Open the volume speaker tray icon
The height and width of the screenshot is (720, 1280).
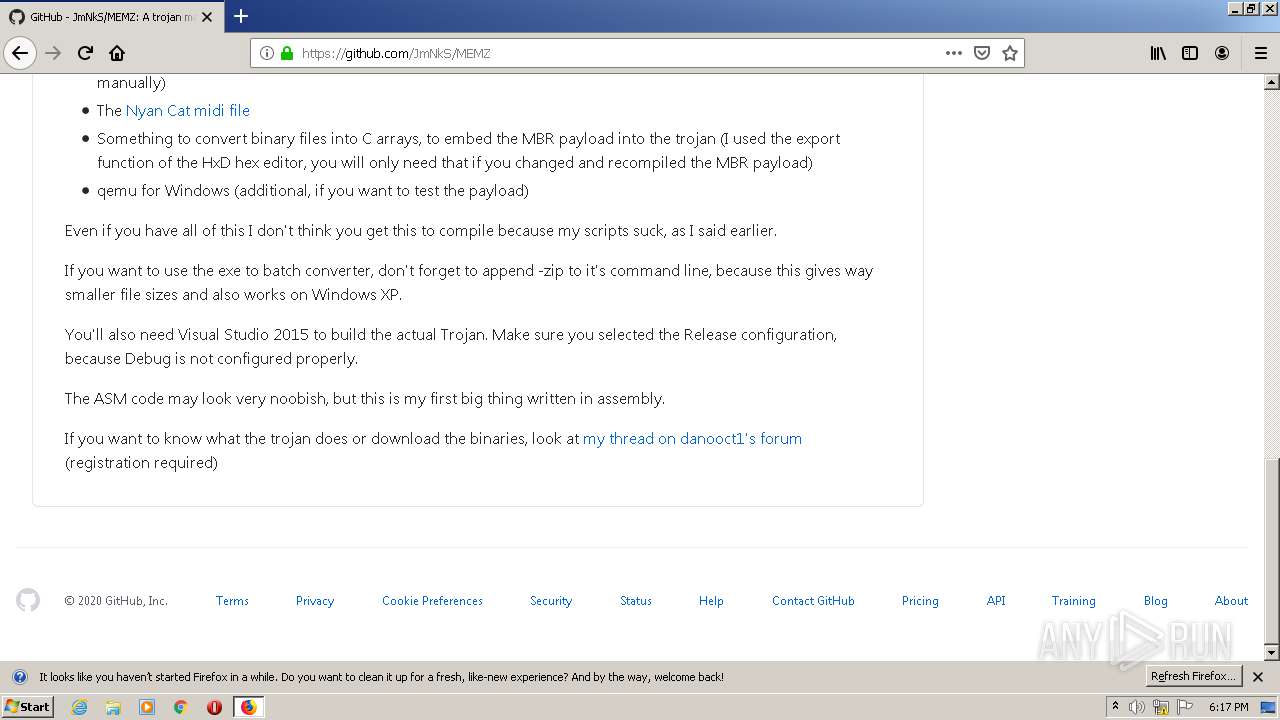[x=1137, y=707]
